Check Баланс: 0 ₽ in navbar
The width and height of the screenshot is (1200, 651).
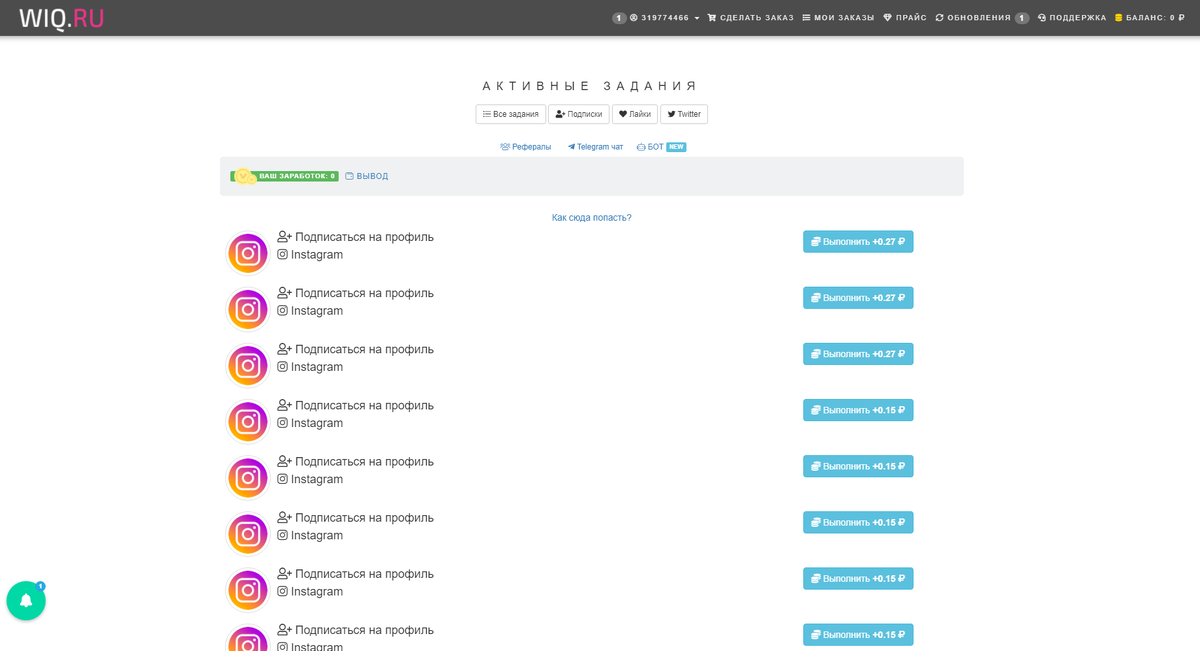(x=1151, y=18)
